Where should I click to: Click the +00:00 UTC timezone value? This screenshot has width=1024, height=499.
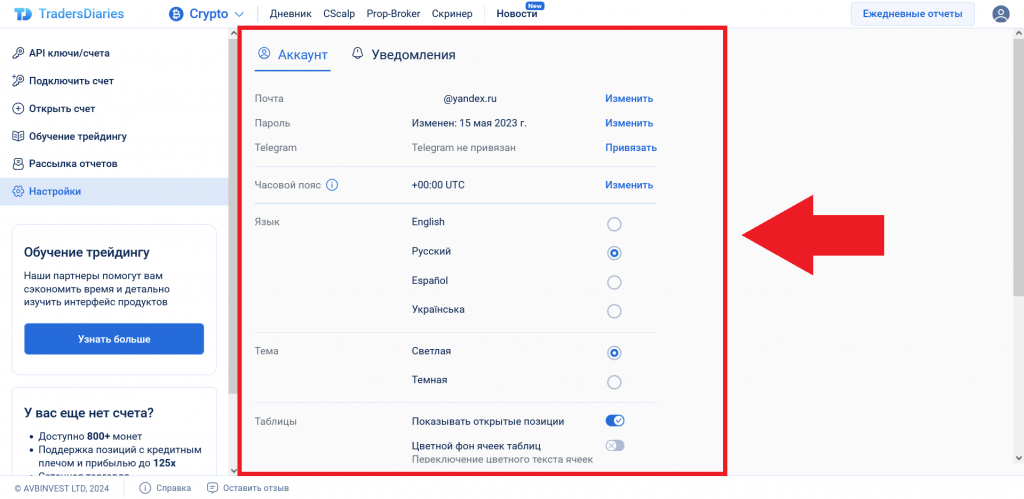click(x=438, y=185)
